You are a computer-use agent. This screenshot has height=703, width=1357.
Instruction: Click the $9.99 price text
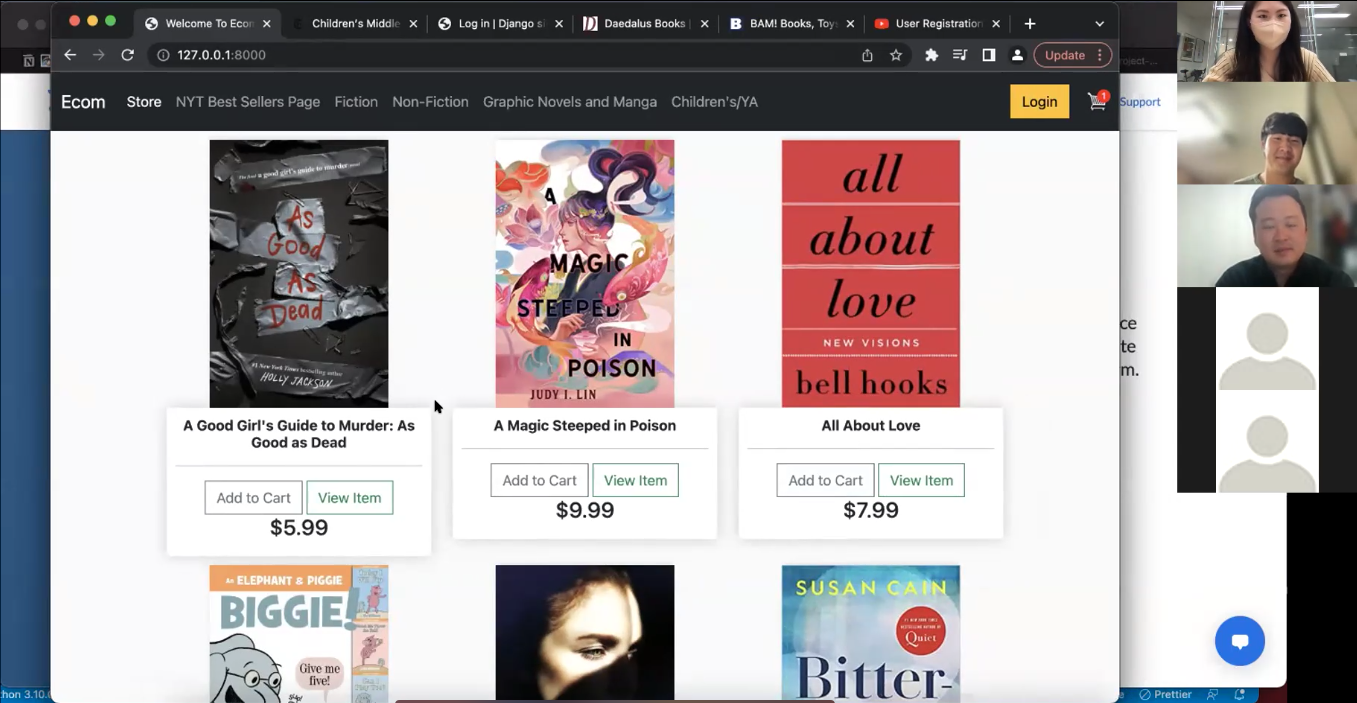coord(585,510)
